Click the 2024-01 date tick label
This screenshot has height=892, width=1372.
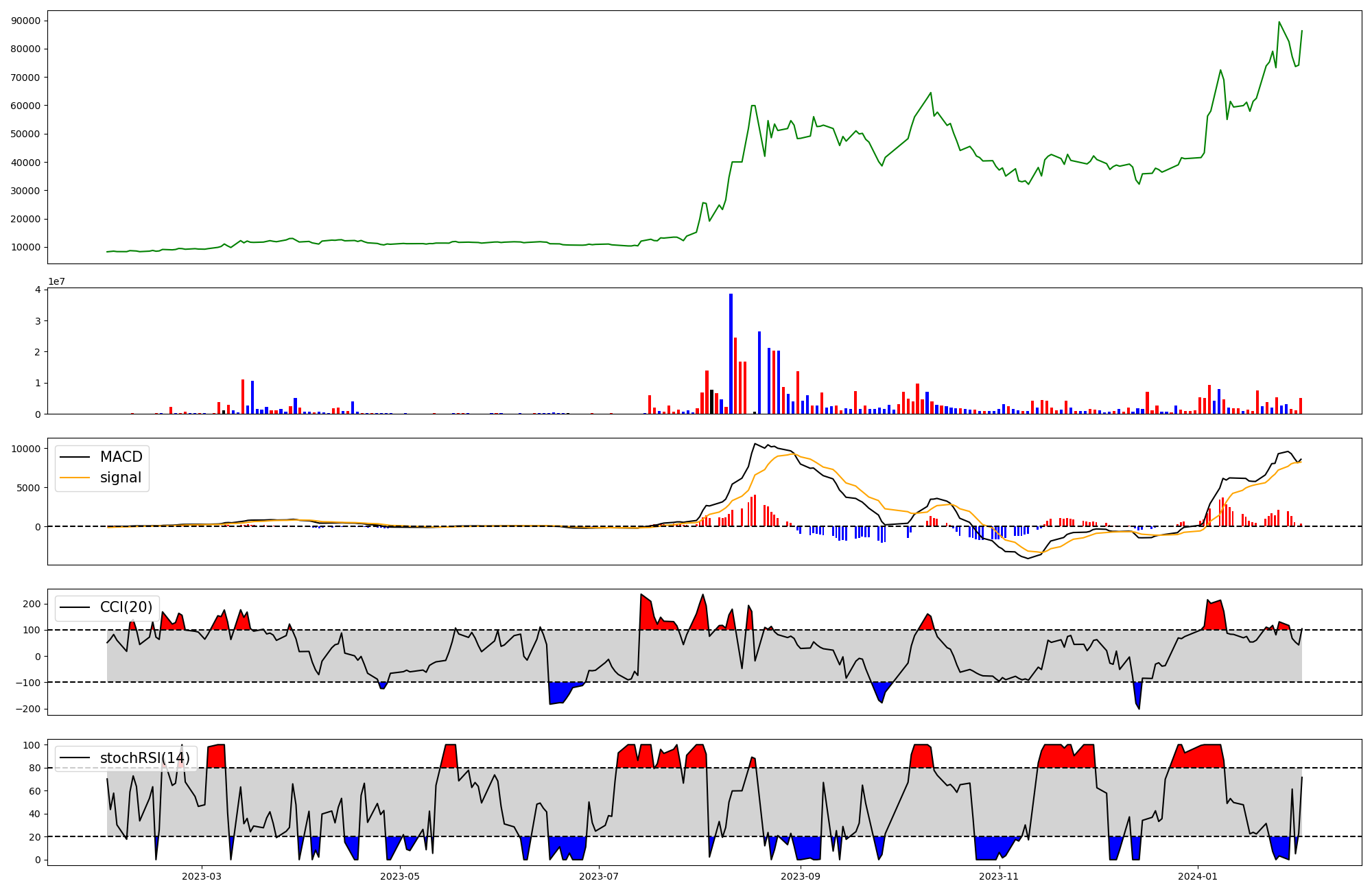pyautogui.click(x=1197, y=876)
